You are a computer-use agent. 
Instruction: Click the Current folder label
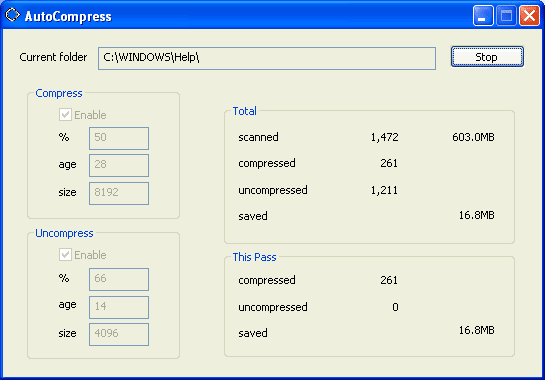tap(53, 57)
